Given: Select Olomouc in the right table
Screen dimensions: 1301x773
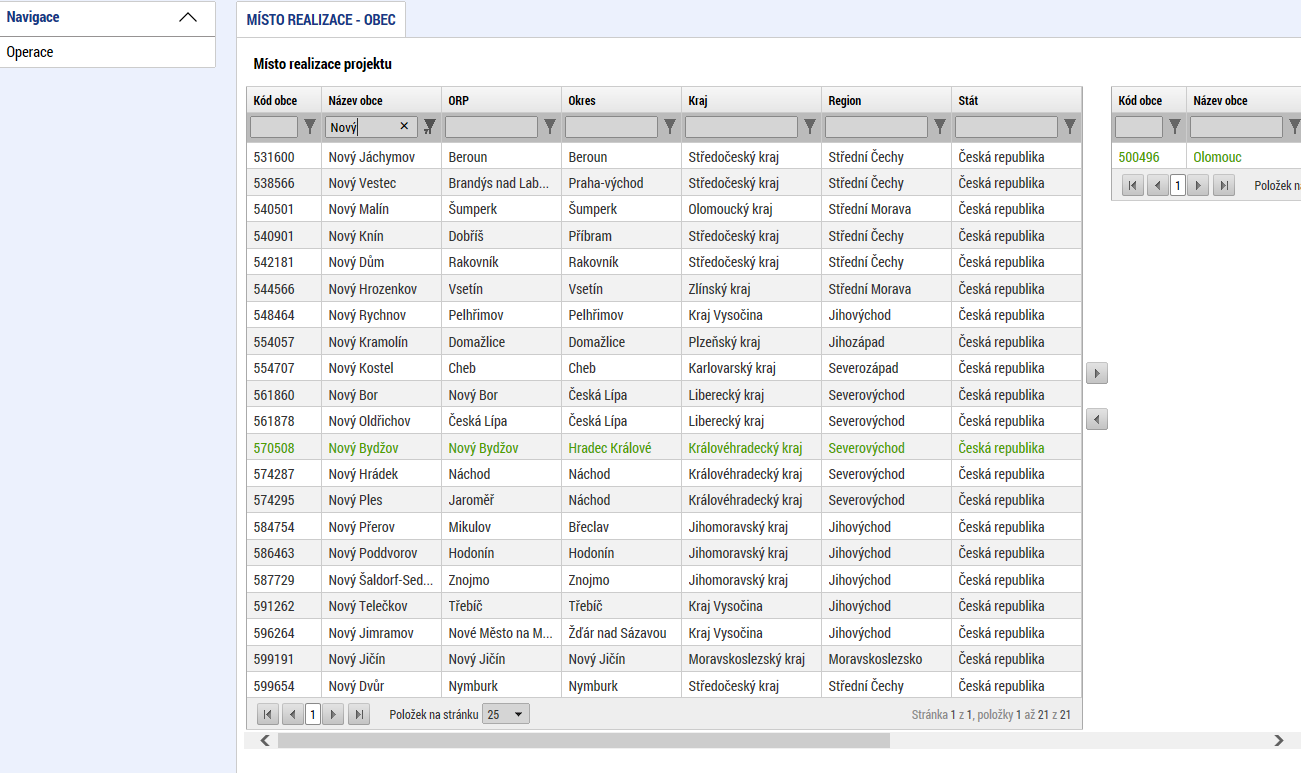Looking at the screenshot, I should click(1217, 157).
